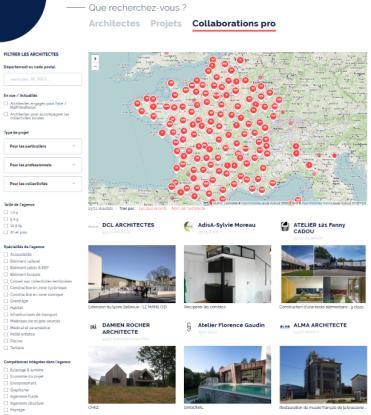The image size is (371, 415).
Task: Click the DAMIEN ROCHER ARCHITECTE logo icon
Action: (x=93, y=327)
